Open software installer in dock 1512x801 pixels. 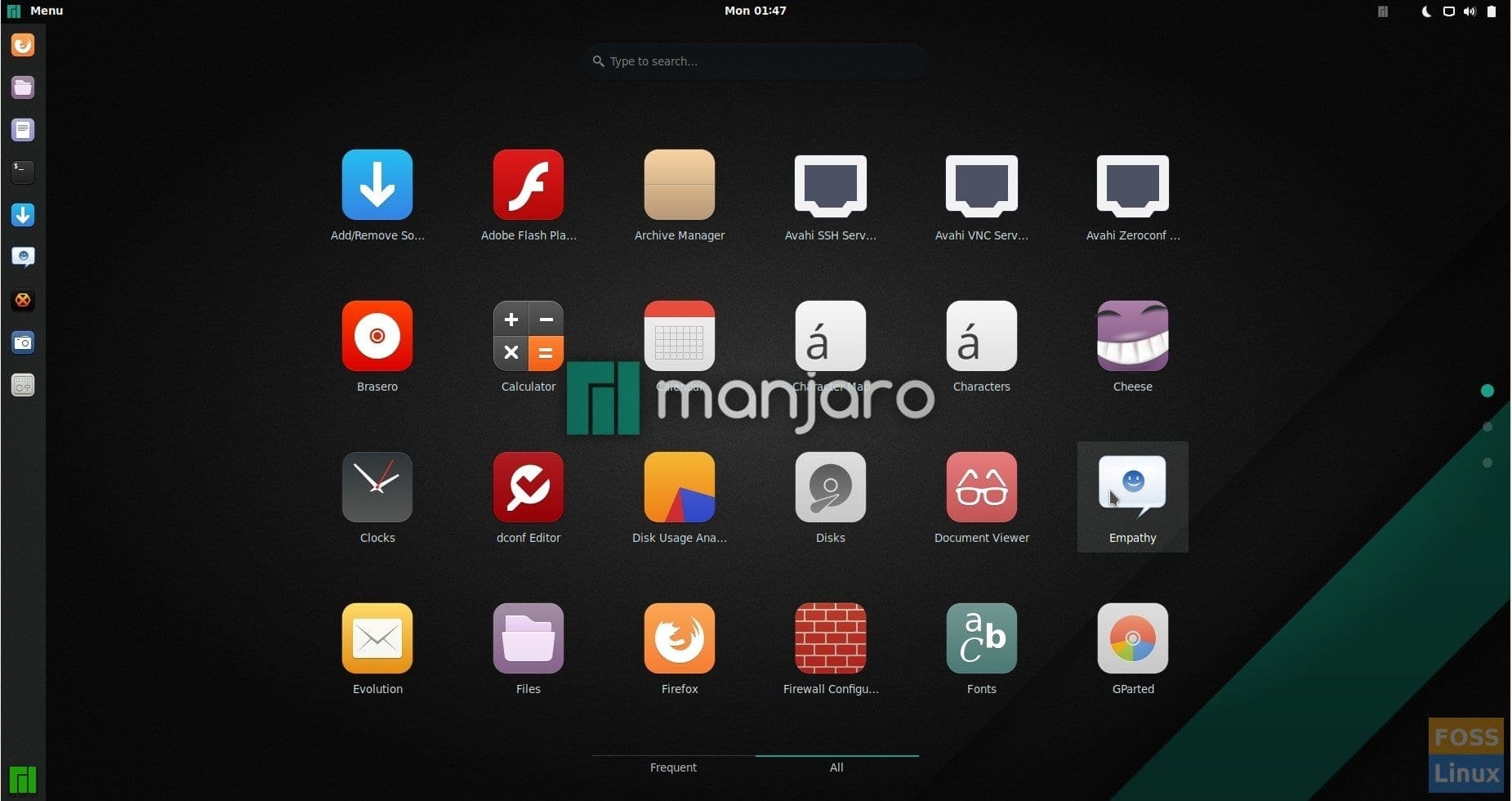[x=23, y=215]
